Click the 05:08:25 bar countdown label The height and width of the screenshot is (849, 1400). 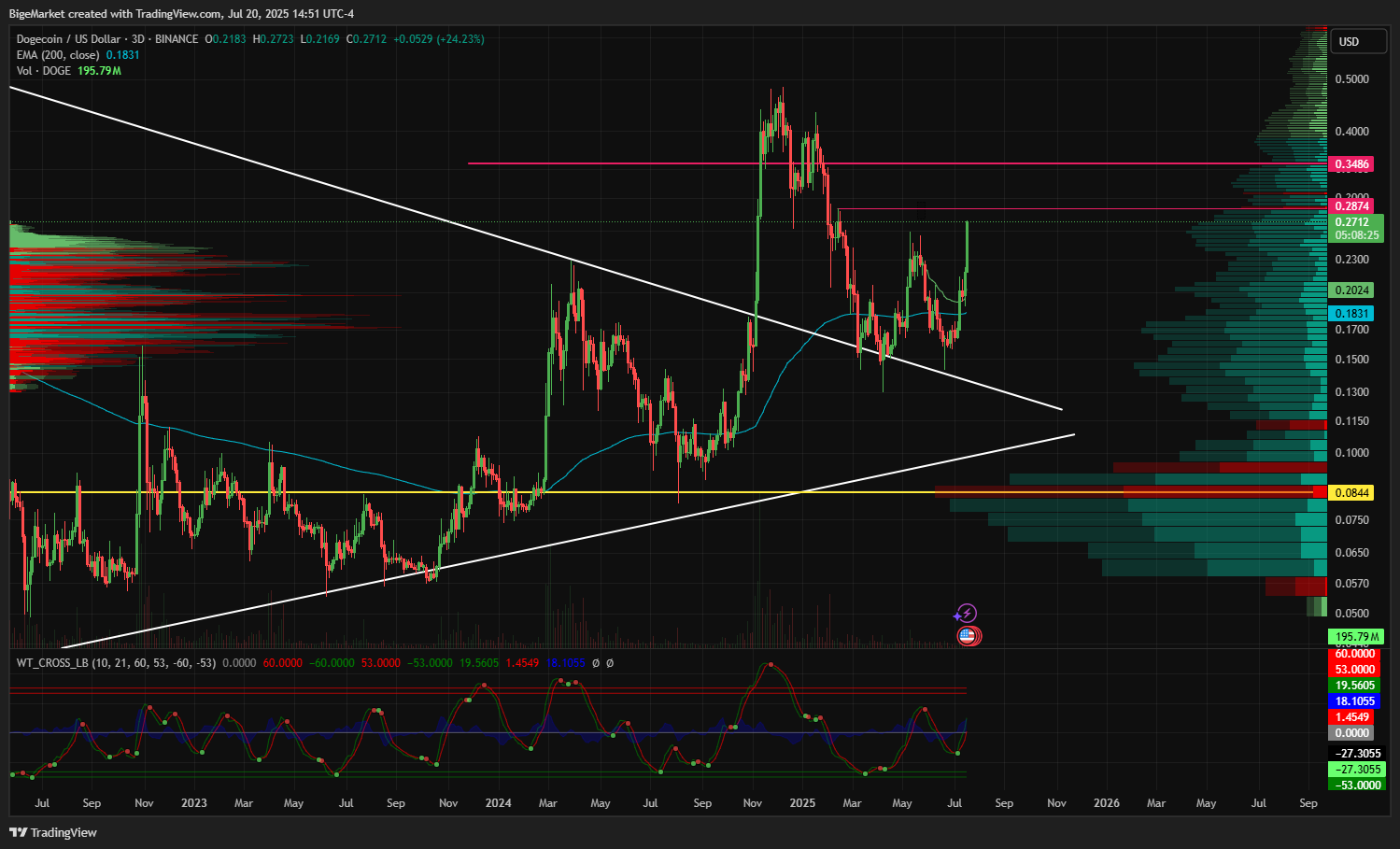point(1355,235)
